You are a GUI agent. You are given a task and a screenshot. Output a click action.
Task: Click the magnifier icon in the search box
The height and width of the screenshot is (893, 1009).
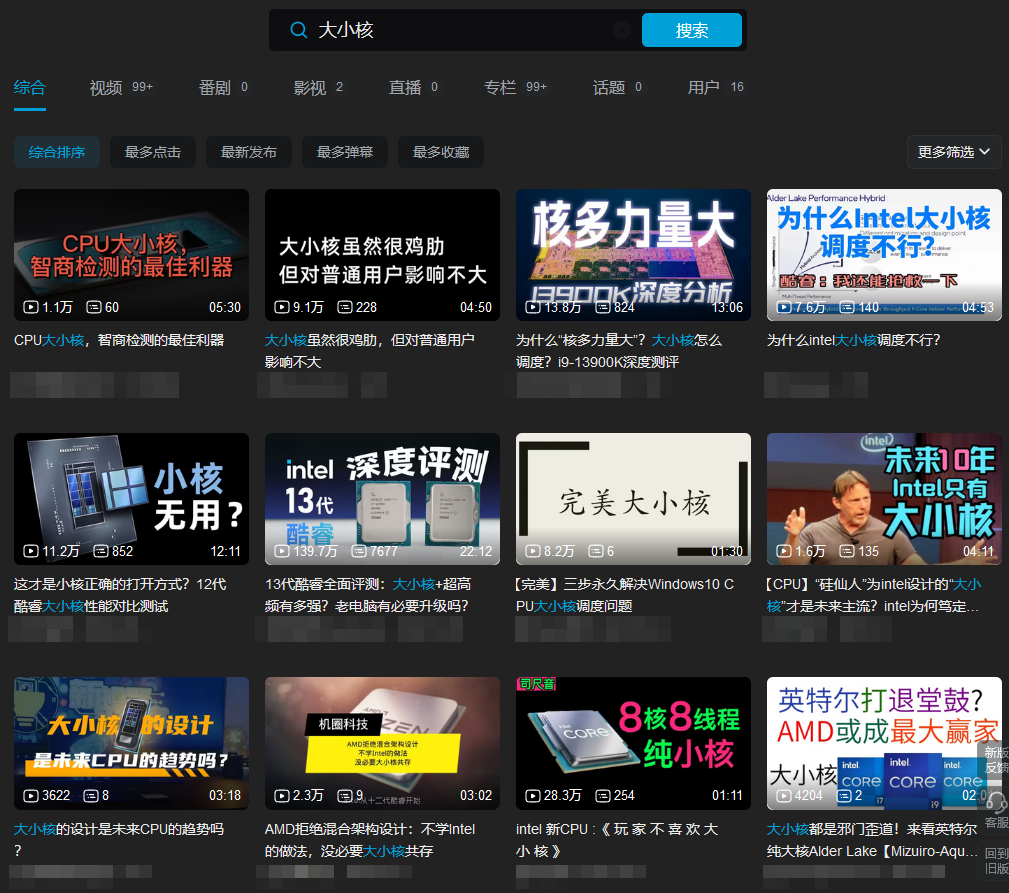299,30
